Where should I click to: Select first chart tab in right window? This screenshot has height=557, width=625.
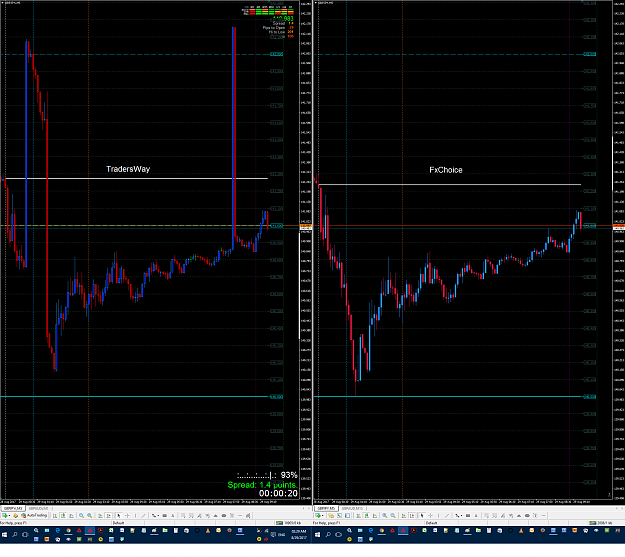[x=326, y=508]
